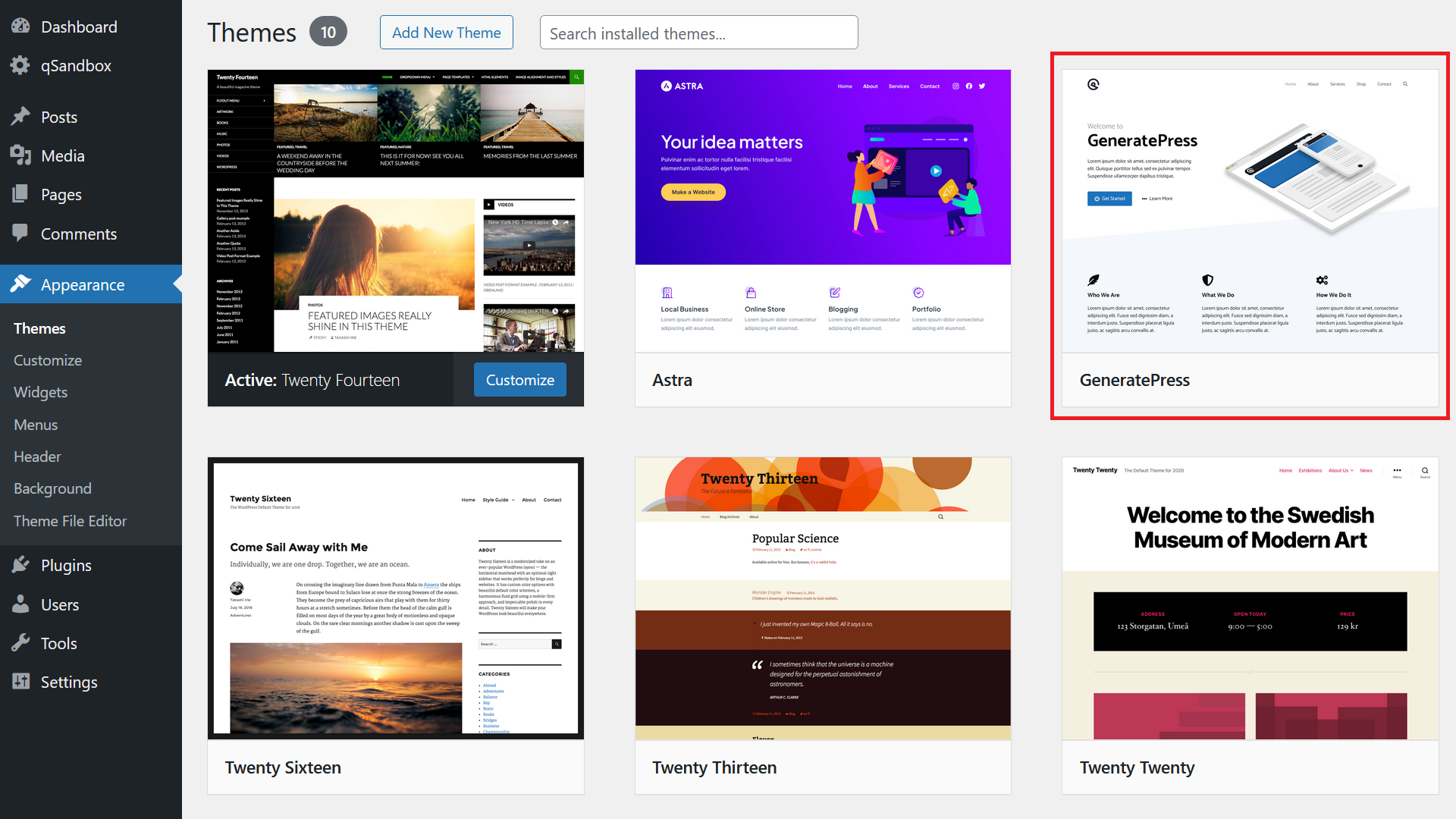Click the Search installed themes field

point(698,33)
